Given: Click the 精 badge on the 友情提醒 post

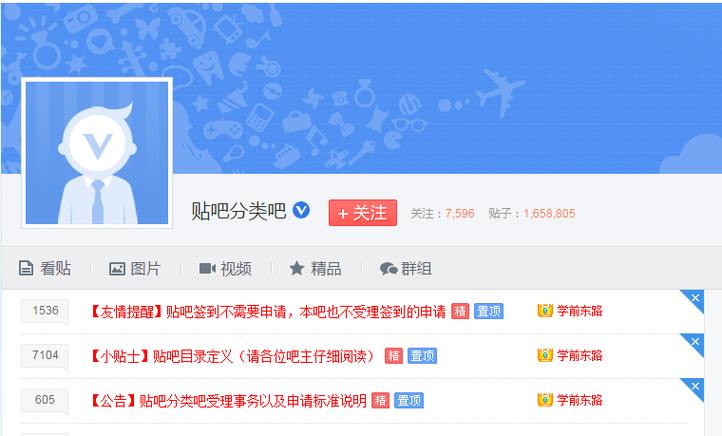Looking at the screenshot, I should point(460,312).
